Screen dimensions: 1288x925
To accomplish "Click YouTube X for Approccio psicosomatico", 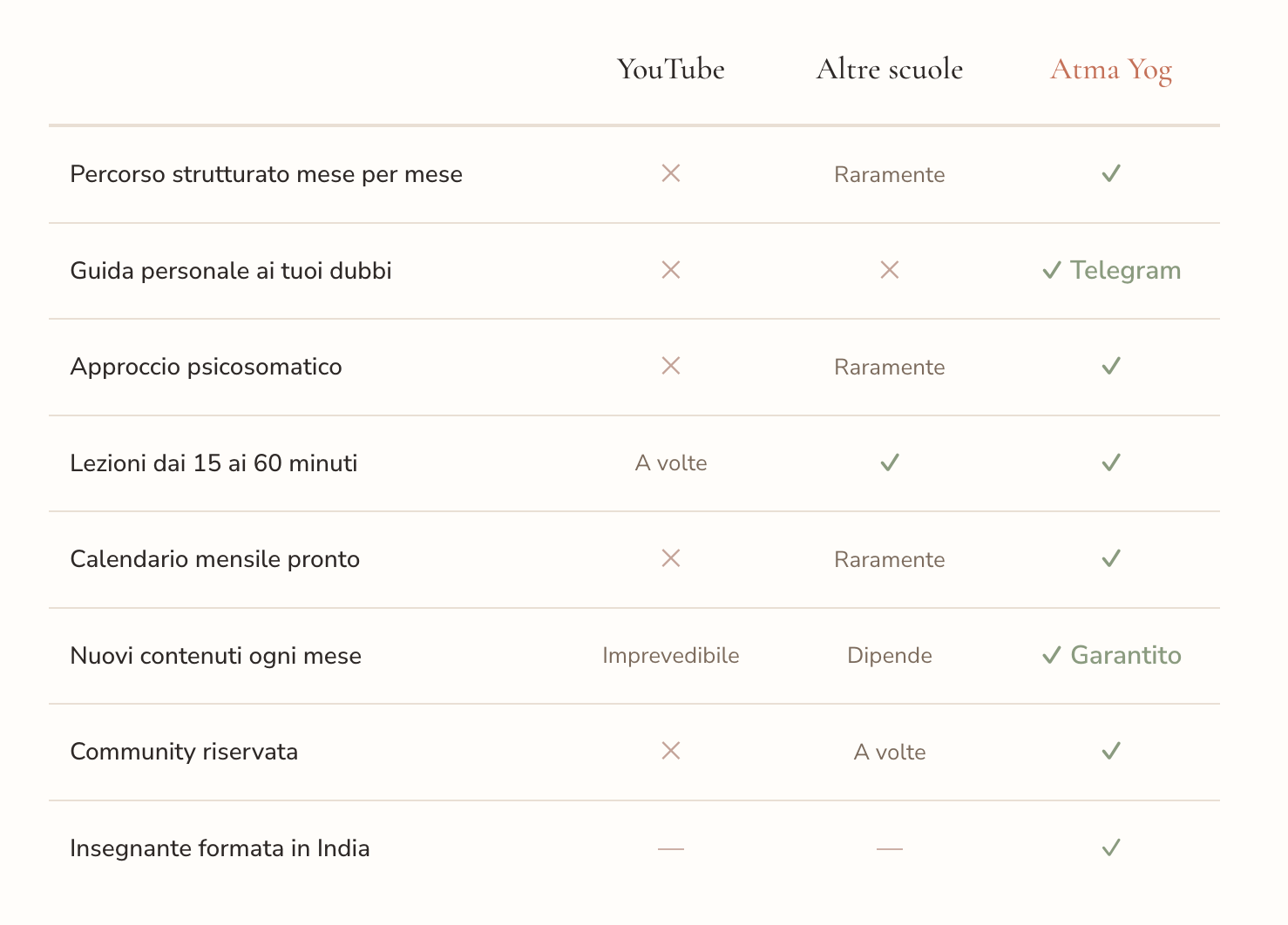I will pyautogui.click(x=670, y=366).
